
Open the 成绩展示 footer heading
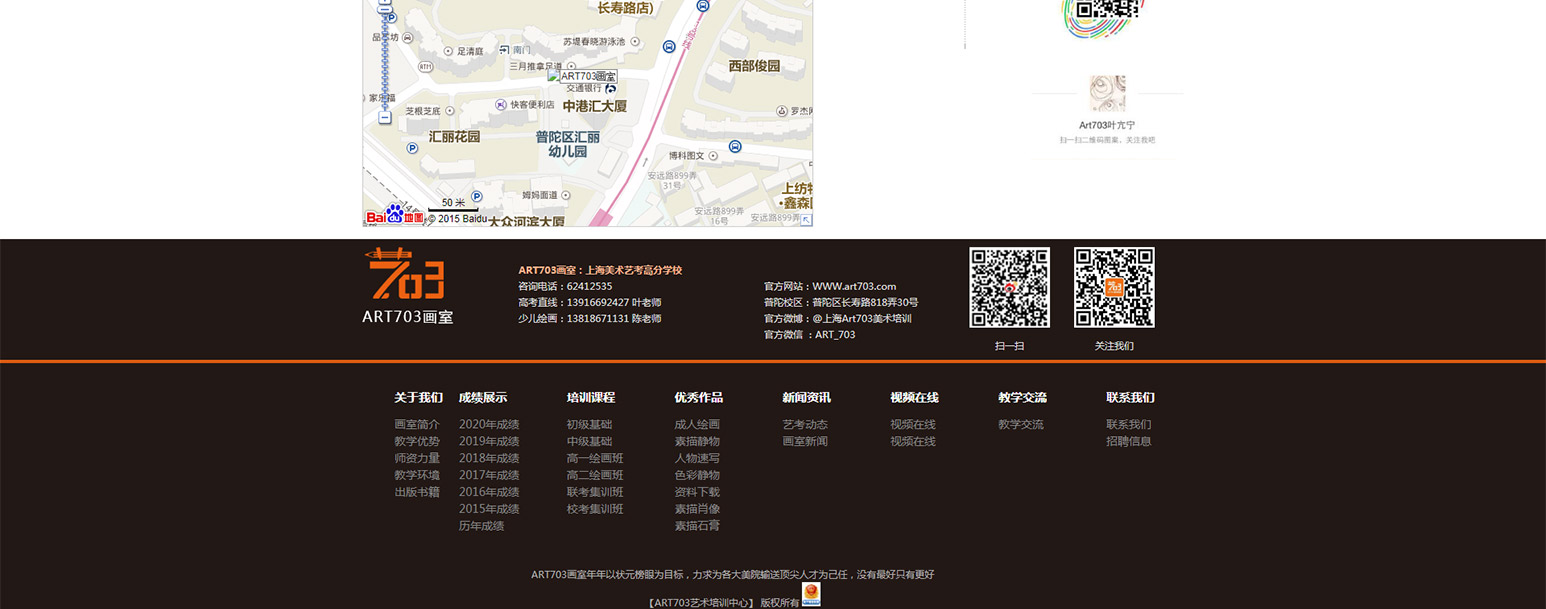[483, 397]
